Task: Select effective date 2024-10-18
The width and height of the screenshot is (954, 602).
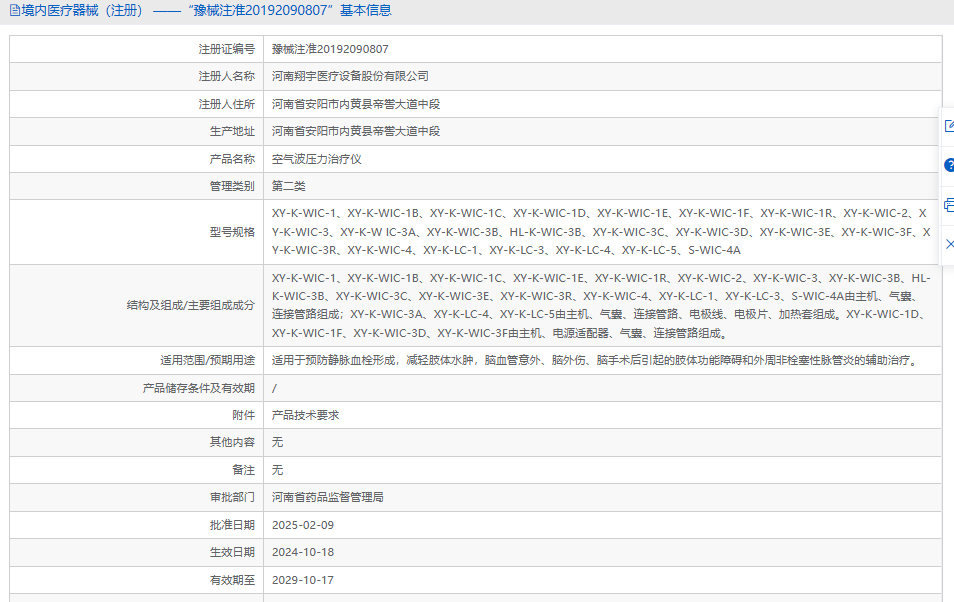Action: [x=303, y=552]
